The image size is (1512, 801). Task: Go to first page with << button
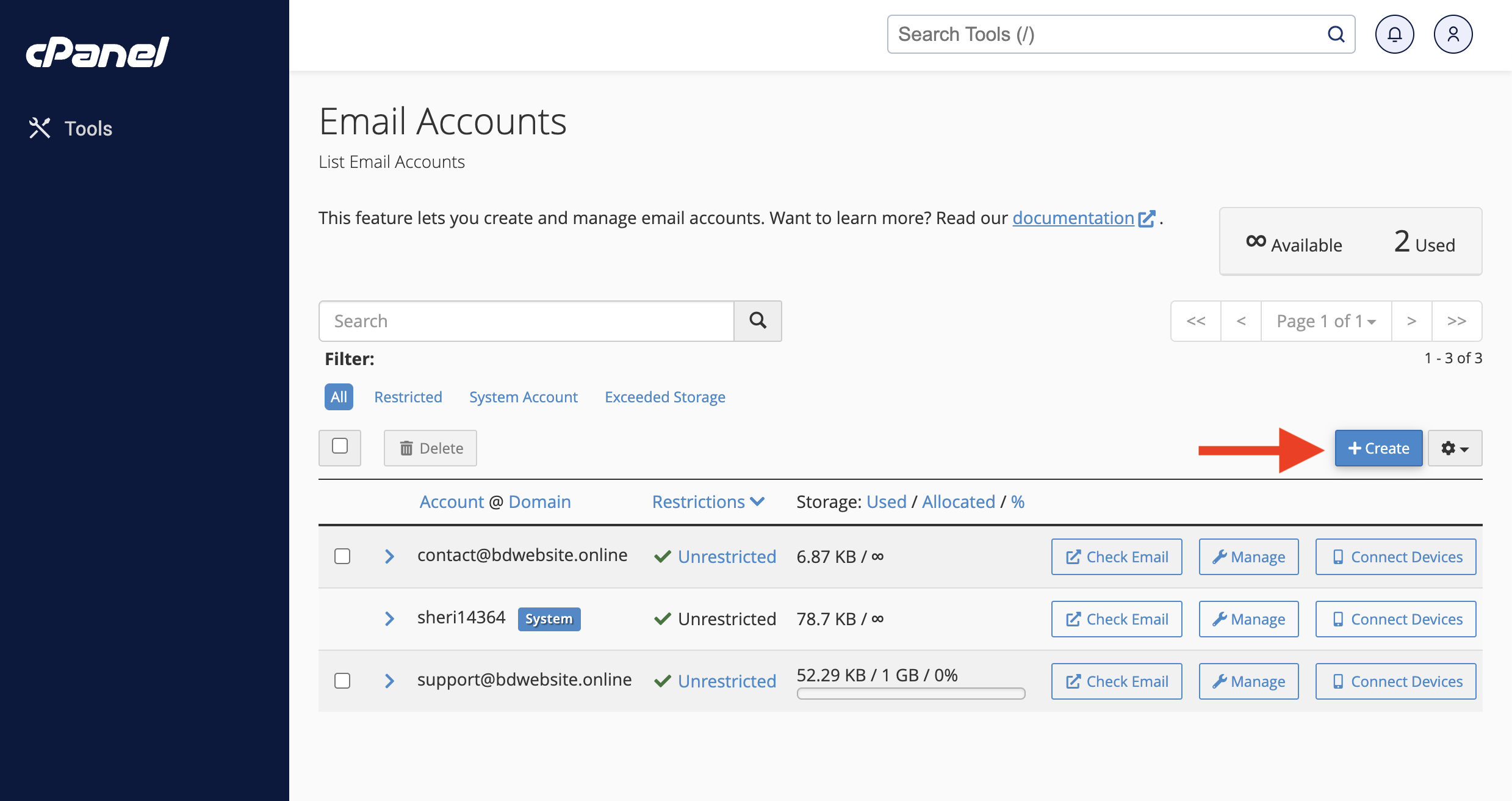(x=1196, y=321)
